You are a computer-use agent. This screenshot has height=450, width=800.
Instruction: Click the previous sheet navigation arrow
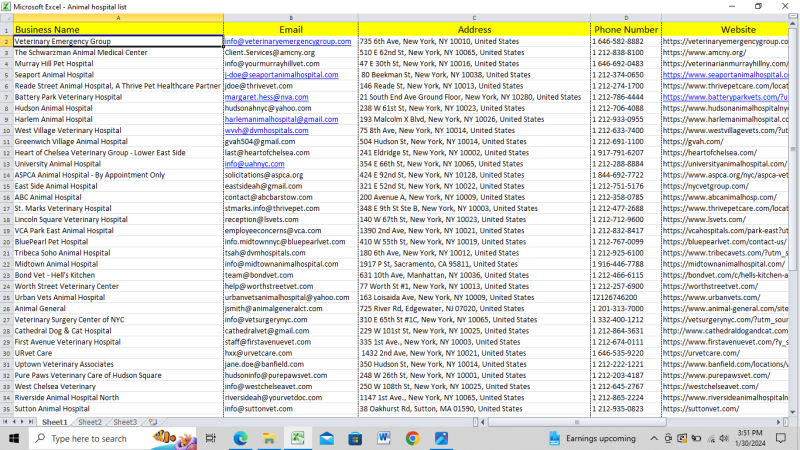pyautogui.click(x=14, y=422)
